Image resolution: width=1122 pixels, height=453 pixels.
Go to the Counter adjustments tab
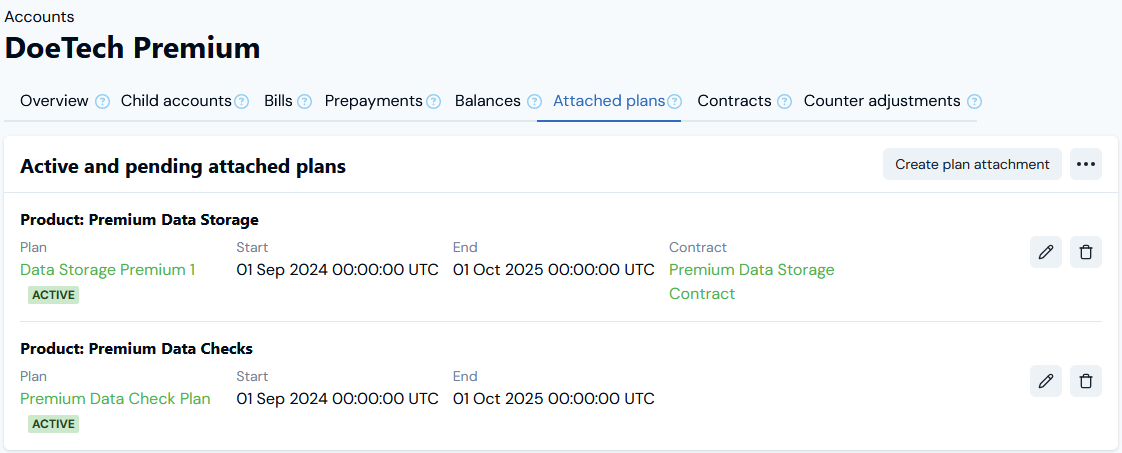tap(882, 101)
